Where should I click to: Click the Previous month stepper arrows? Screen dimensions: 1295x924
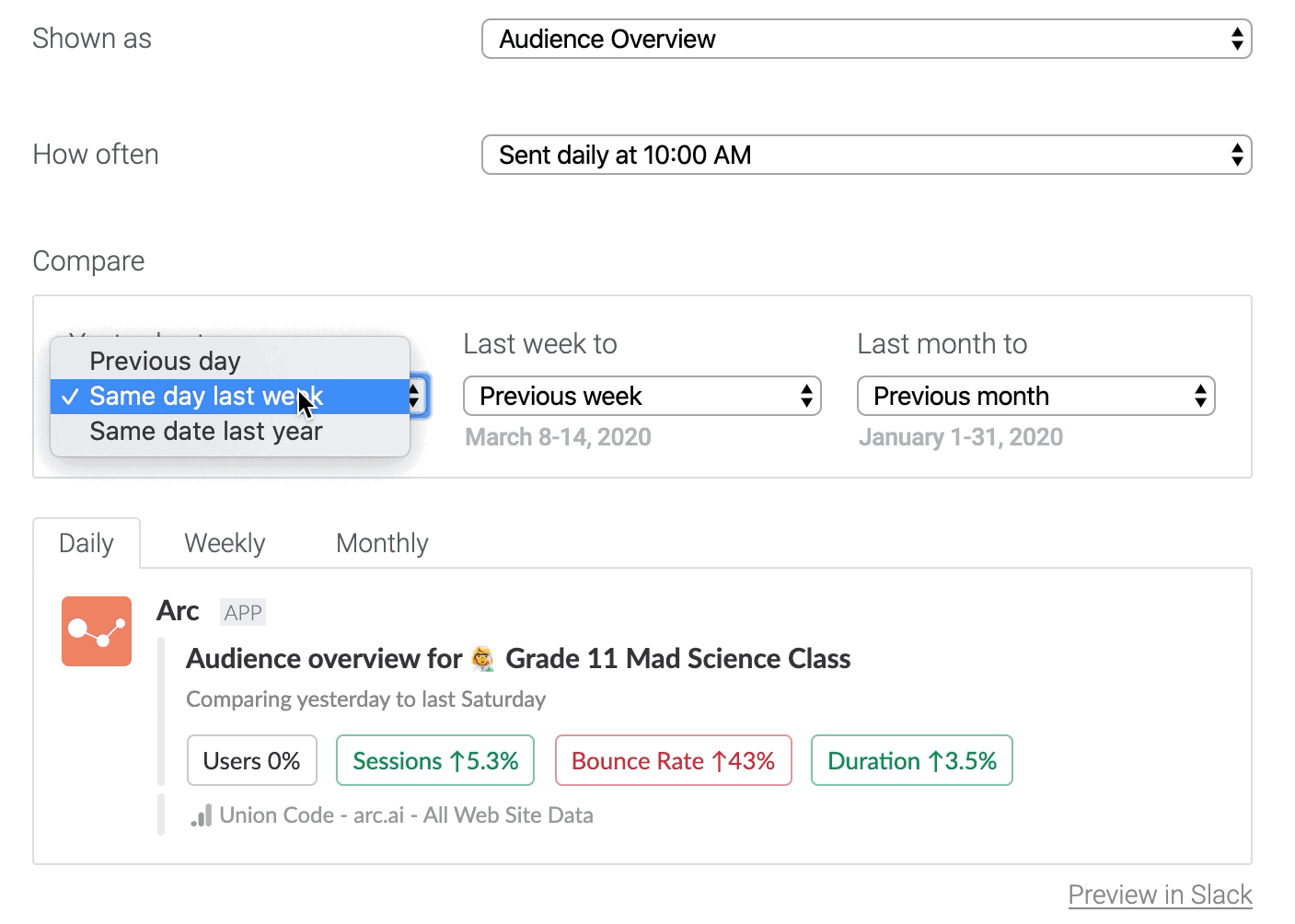pos(1200,397)
